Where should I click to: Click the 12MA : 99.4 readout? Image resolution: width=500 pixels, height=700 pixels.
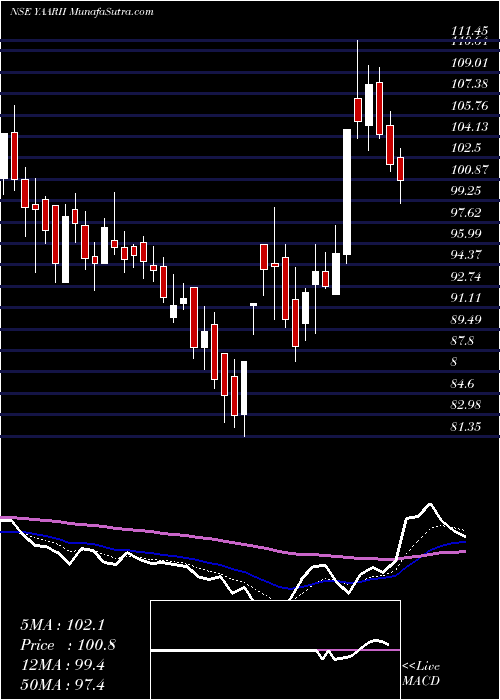62,665
